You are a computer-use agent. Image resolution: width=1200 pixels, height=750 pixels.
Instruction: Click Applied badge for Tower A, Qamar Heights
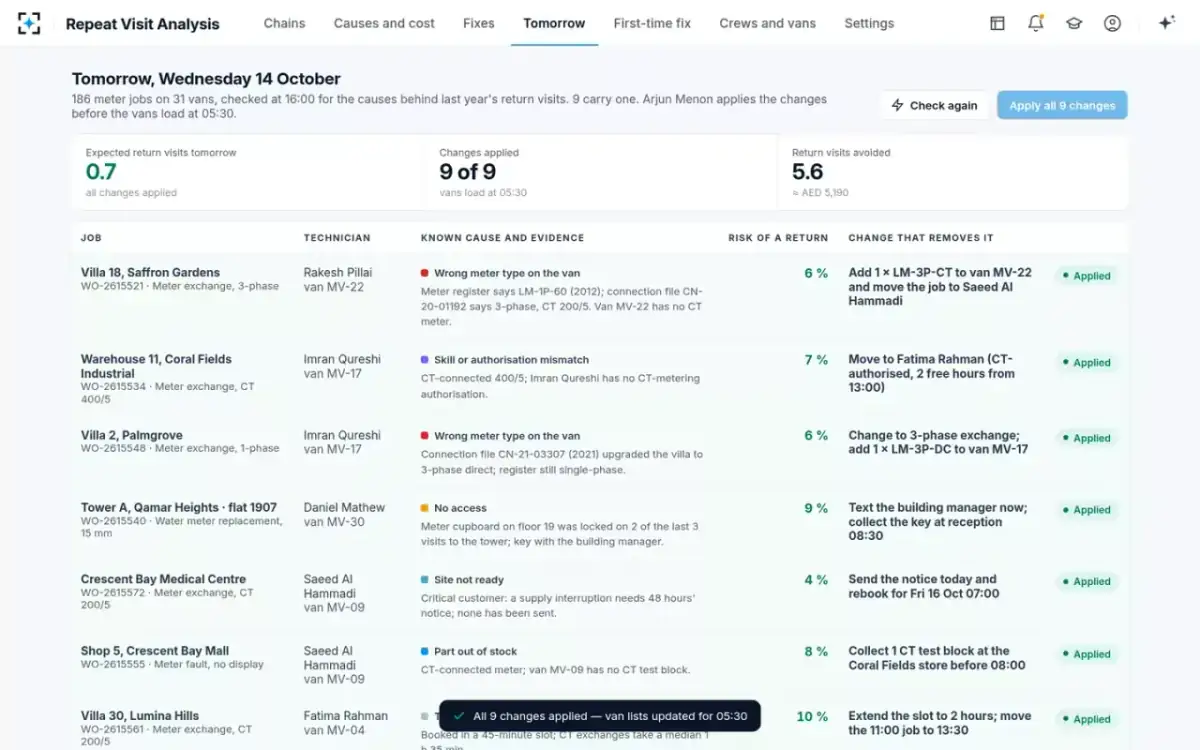[x=1086, y=510]
